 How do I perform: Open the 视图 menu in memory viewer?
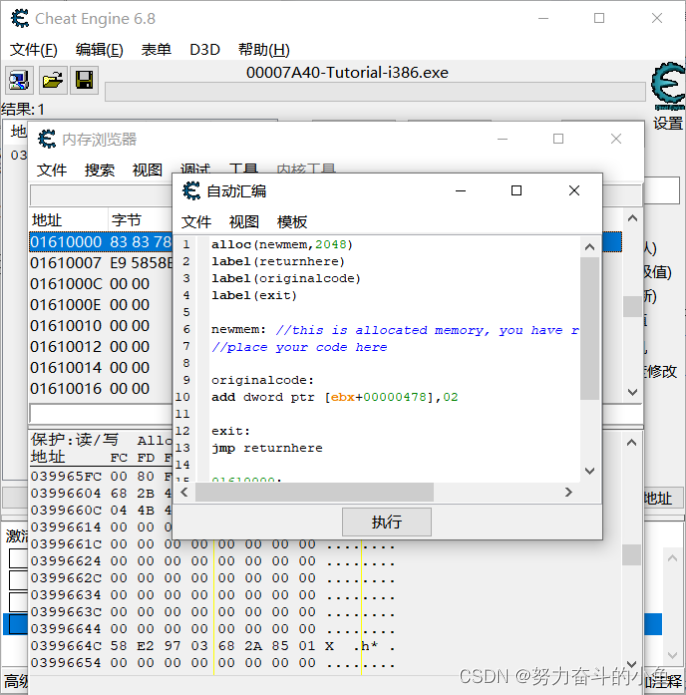tap(147, 170)
